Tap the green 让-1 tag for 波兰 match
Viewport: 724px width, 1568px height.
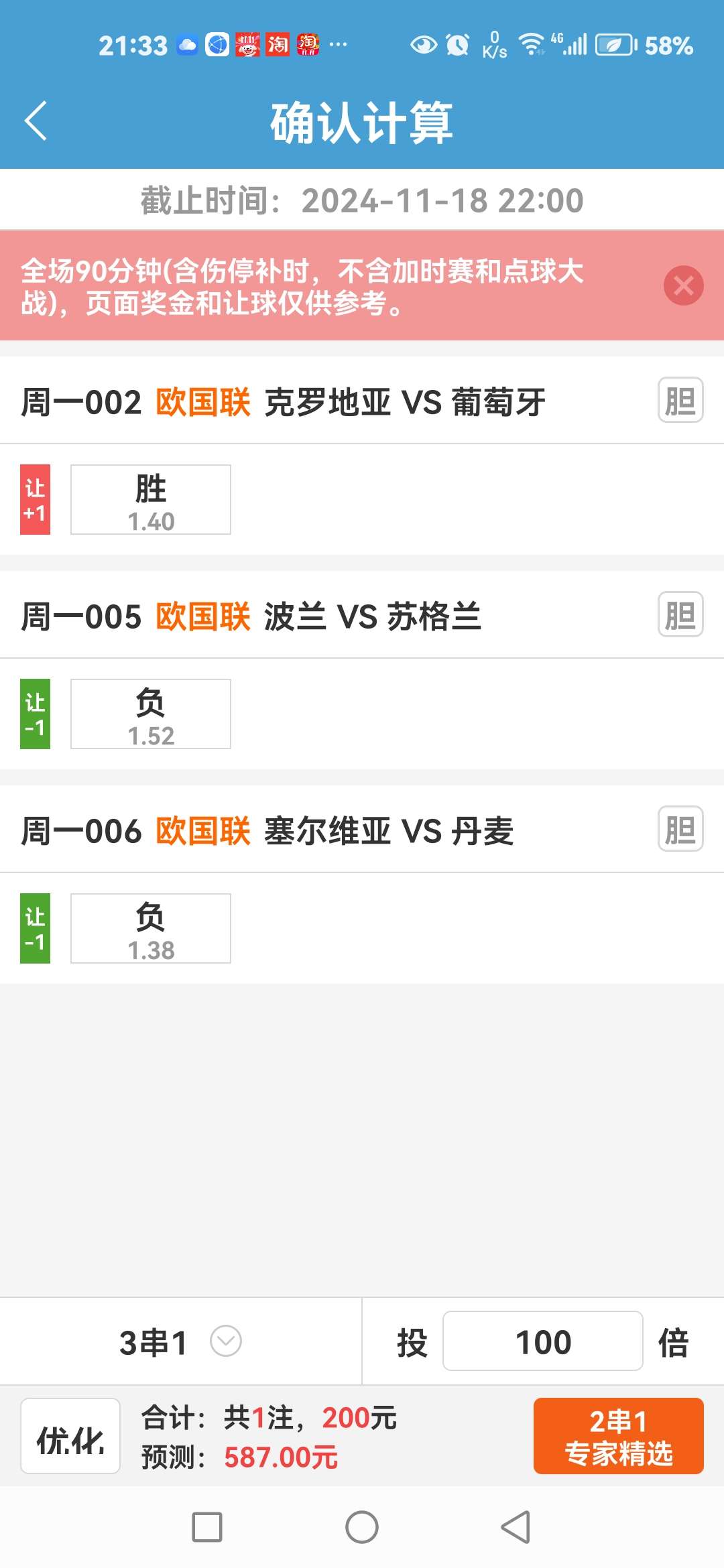pos(36,714)
